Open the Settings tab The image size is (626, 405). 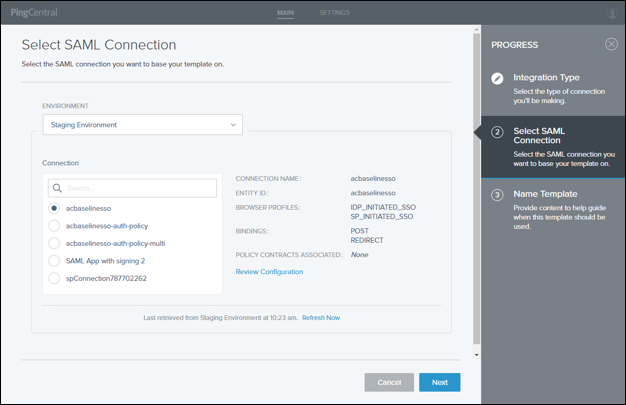[x=334, y=12]
